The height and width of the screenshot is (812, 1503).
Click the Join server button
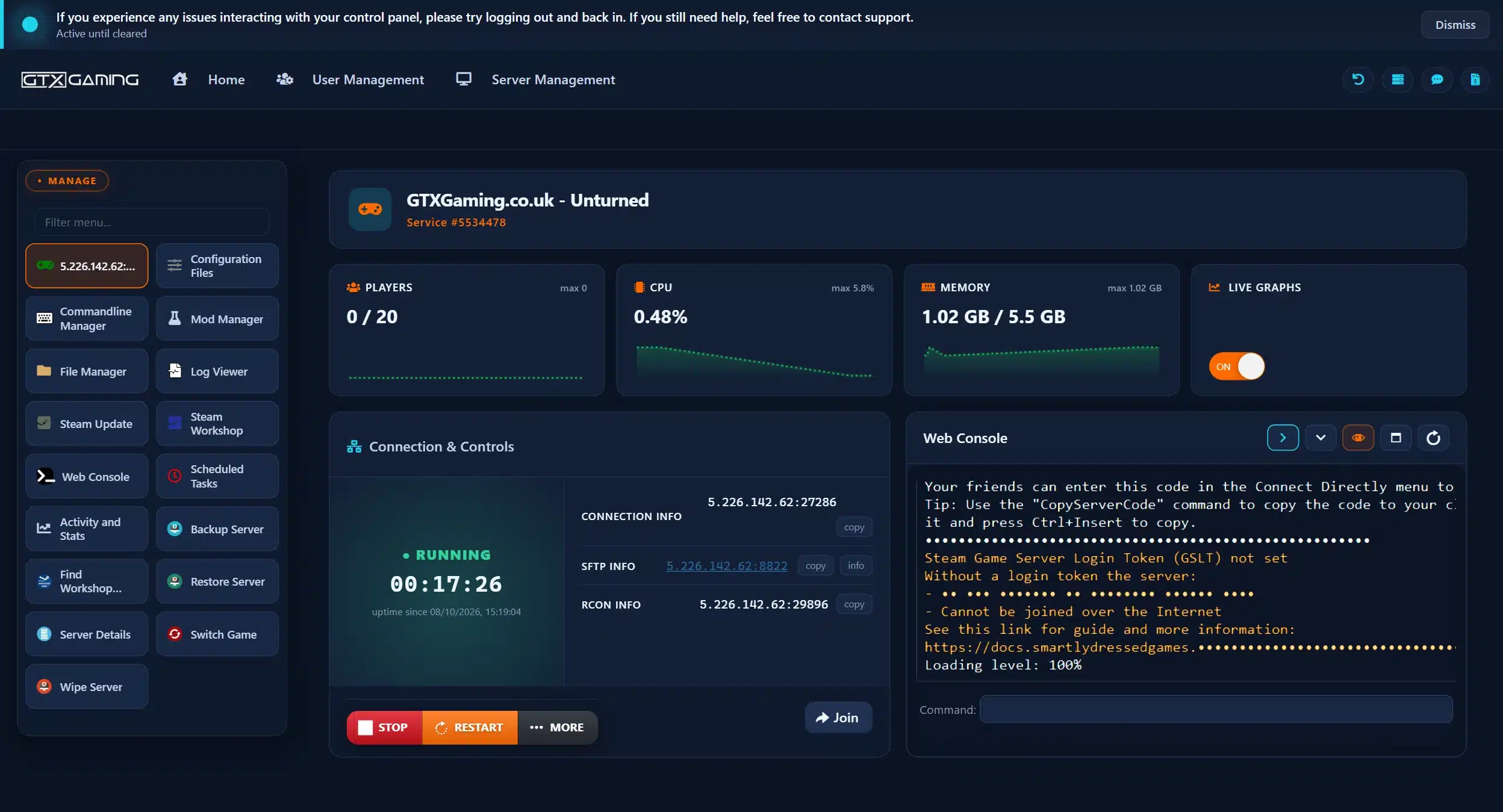[838, 717]
